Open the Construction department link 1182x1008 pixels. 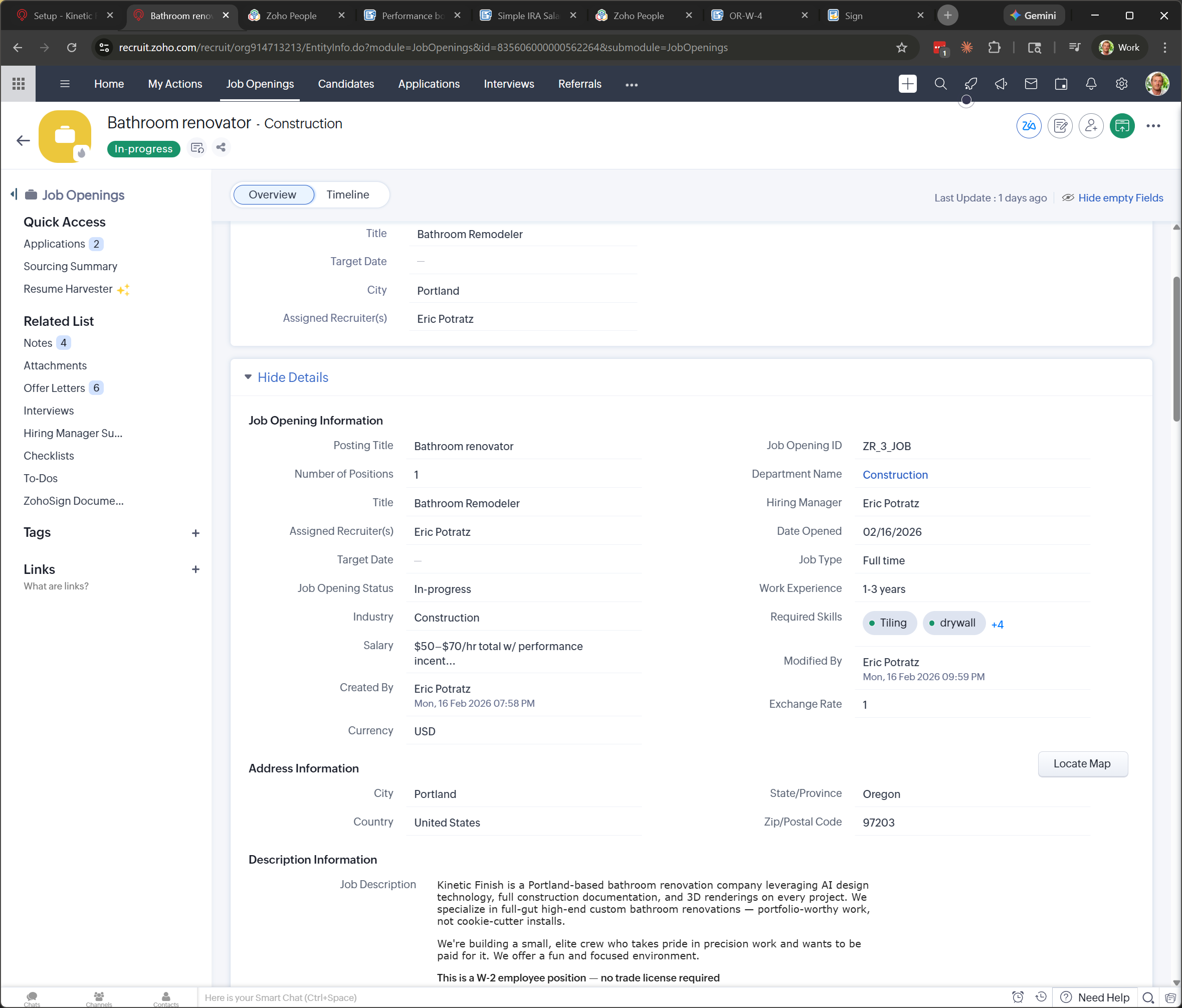point(894,475)
